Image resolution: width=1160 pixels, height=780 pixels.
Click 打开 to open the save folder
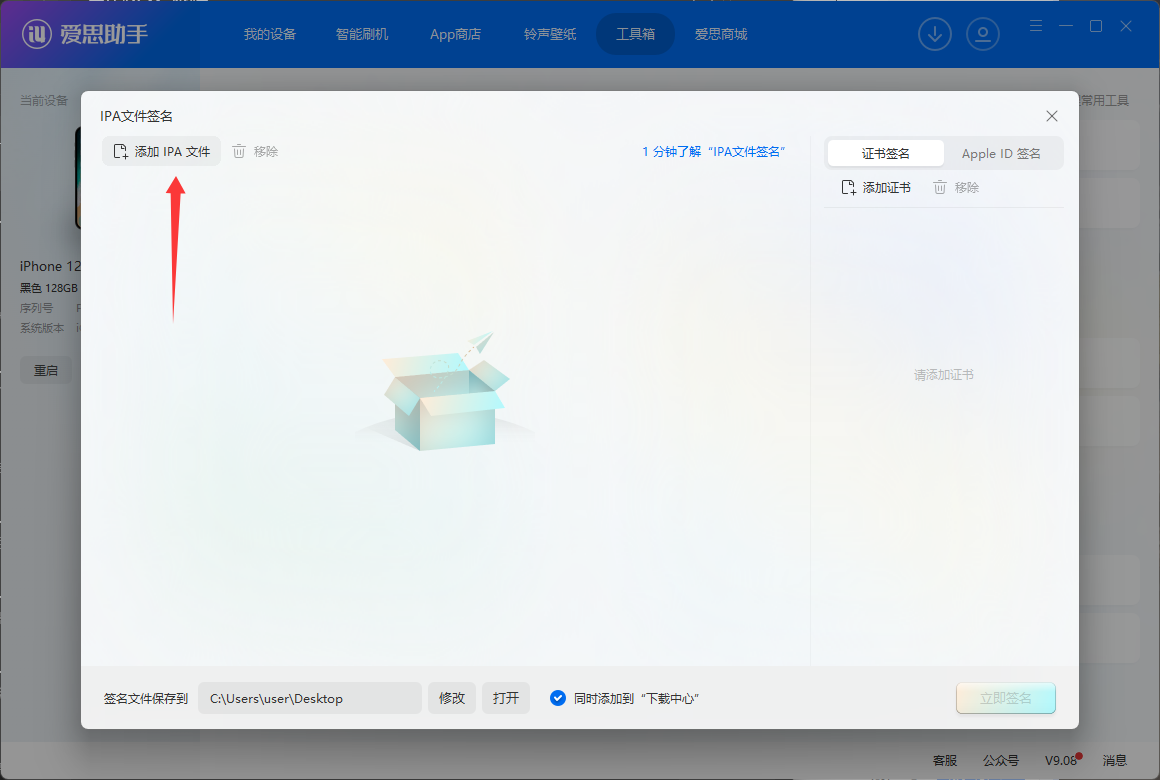click(x=506, y=698)
